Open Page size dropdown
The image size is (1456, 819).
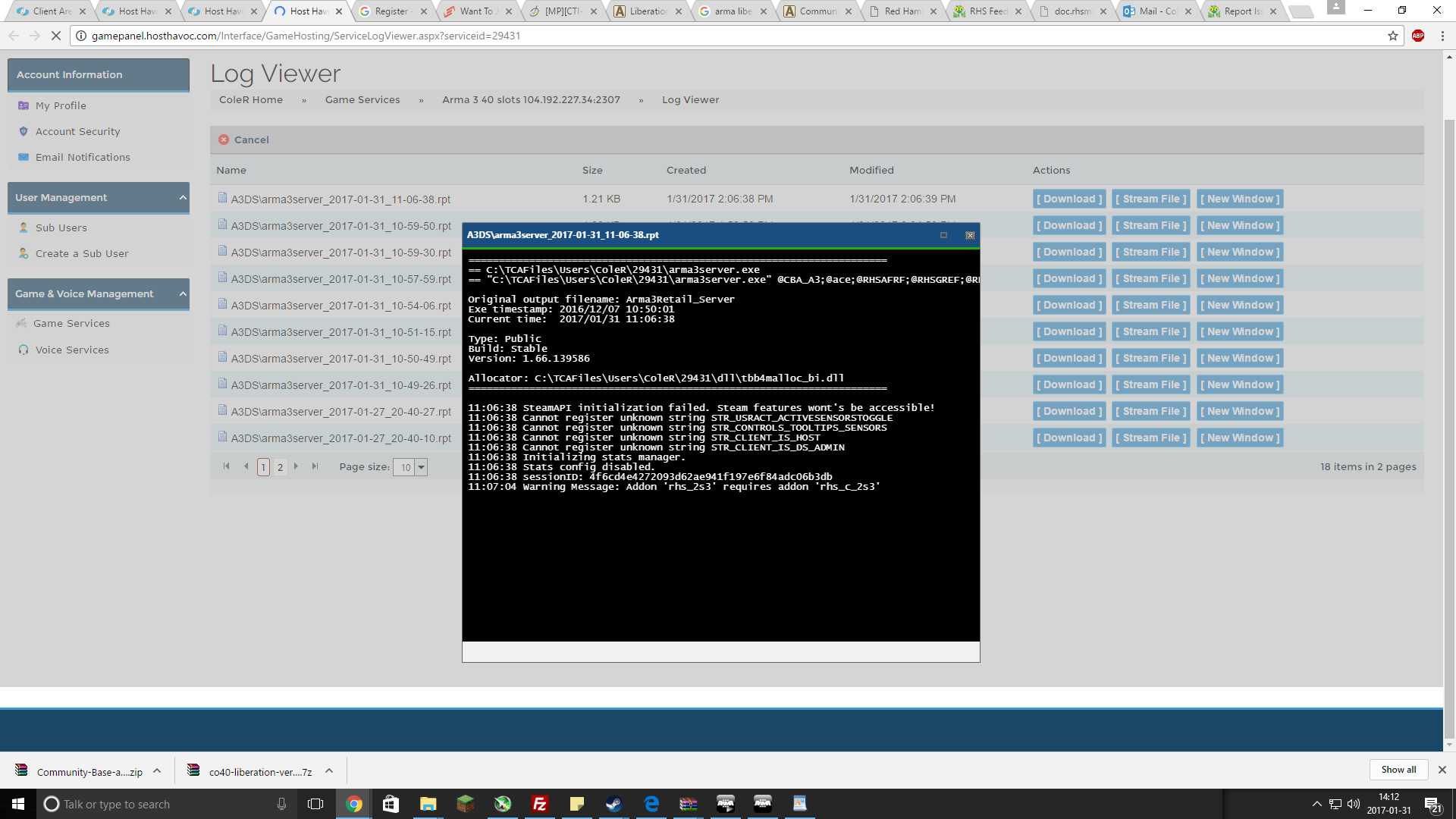[x=422, y=467]
